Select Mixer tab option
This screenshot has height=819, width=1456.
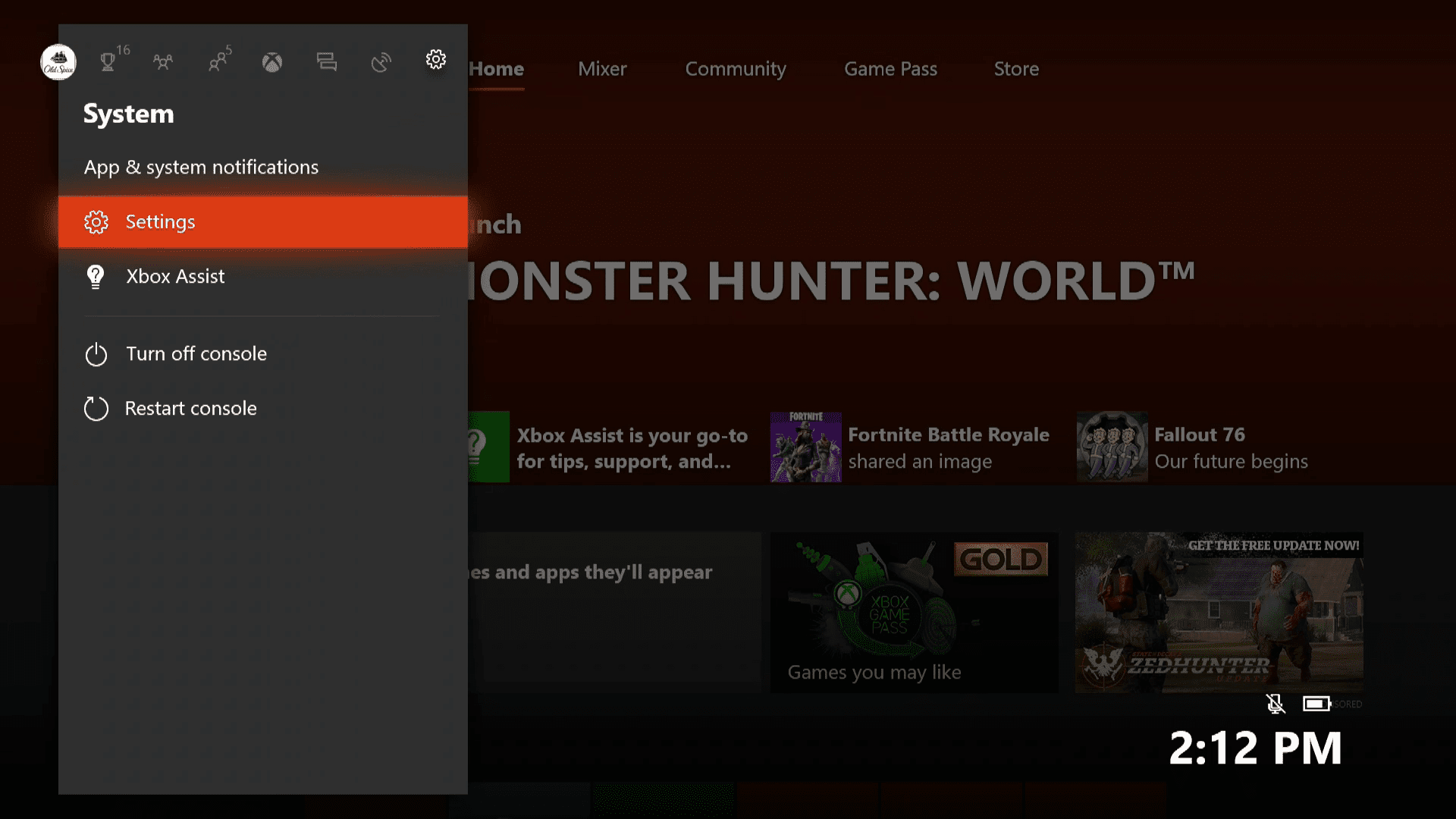[602, 68]
